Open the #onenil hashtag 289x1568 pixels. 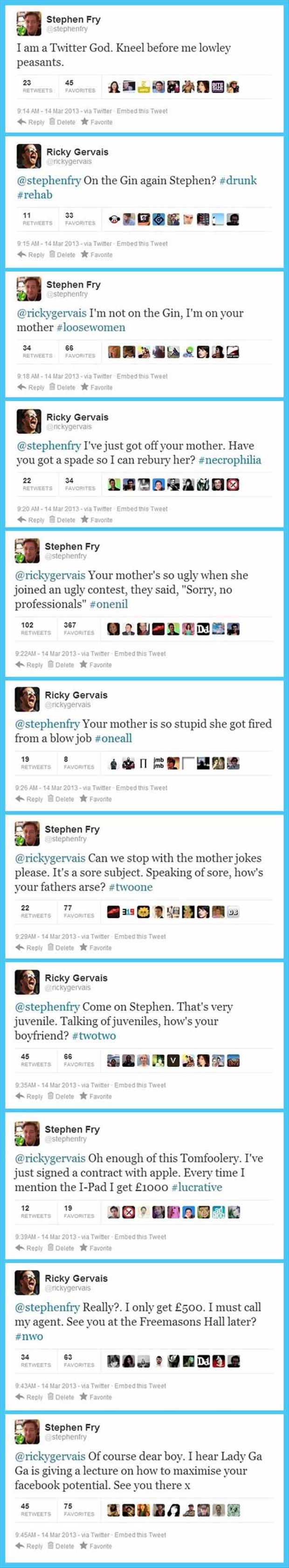(x=109, y=604)
